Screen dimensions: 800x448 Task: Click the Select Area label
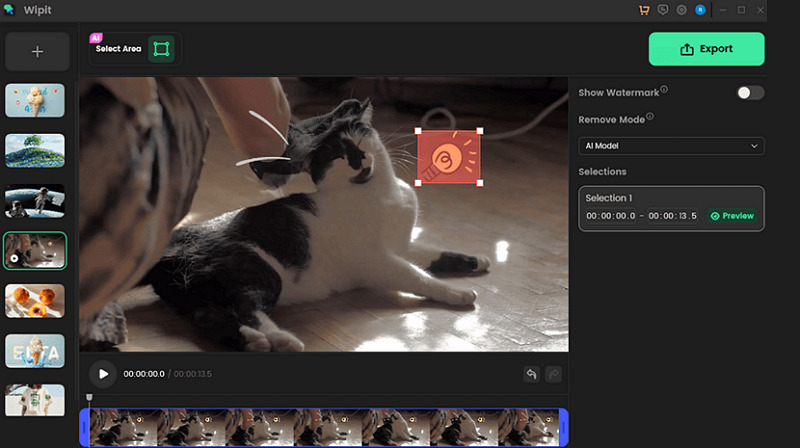click(118, 49)
